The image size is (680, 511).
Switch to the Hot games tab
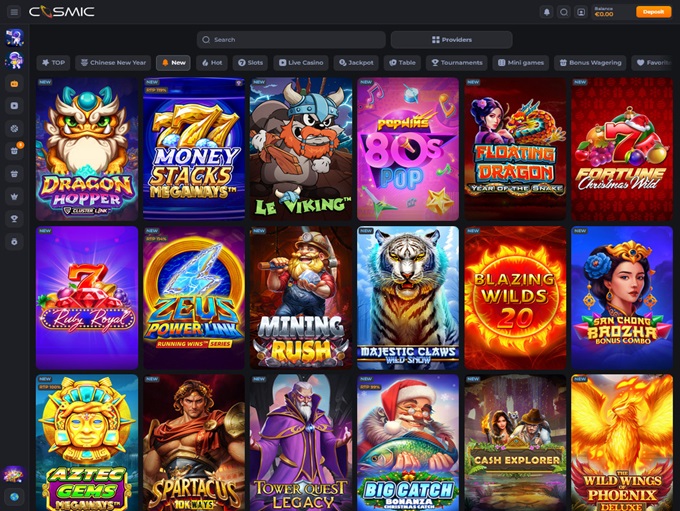tap(211, 62)
